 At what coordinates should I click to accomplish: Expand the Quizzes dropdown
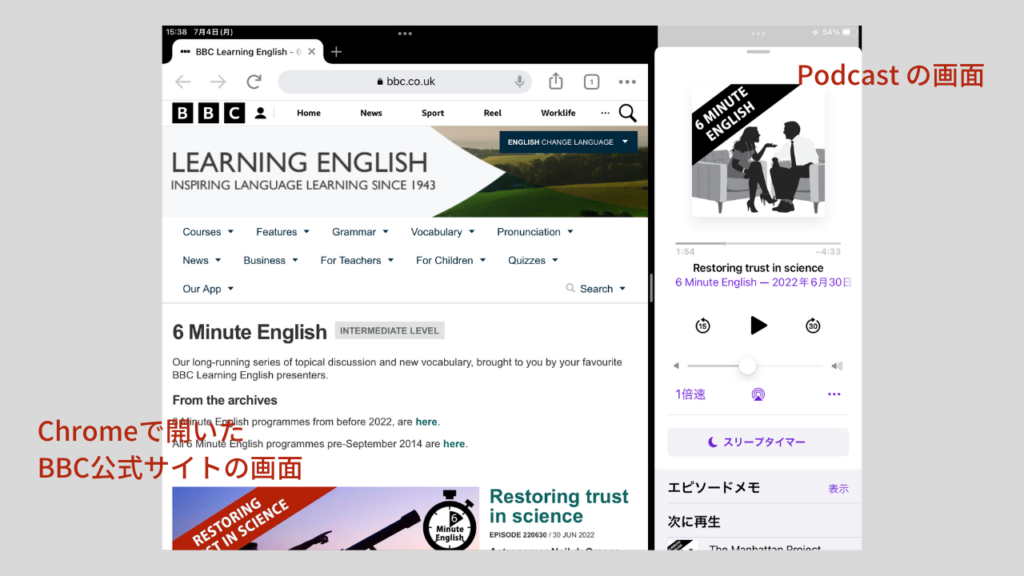pos(534,260)
